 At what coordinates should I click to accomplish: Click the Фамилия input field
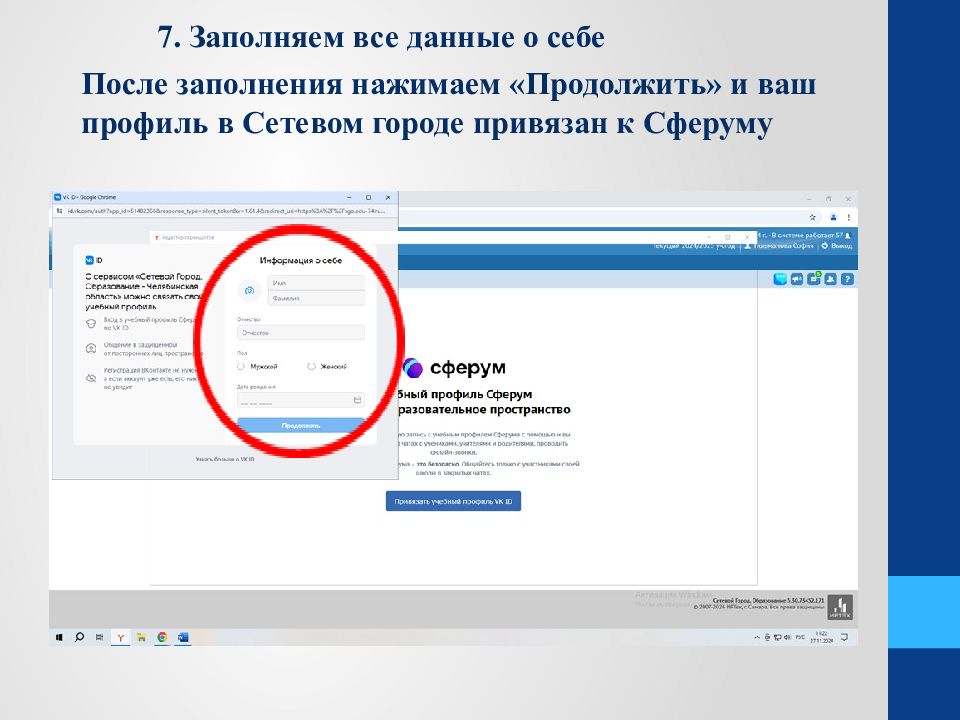pos(316,298)
